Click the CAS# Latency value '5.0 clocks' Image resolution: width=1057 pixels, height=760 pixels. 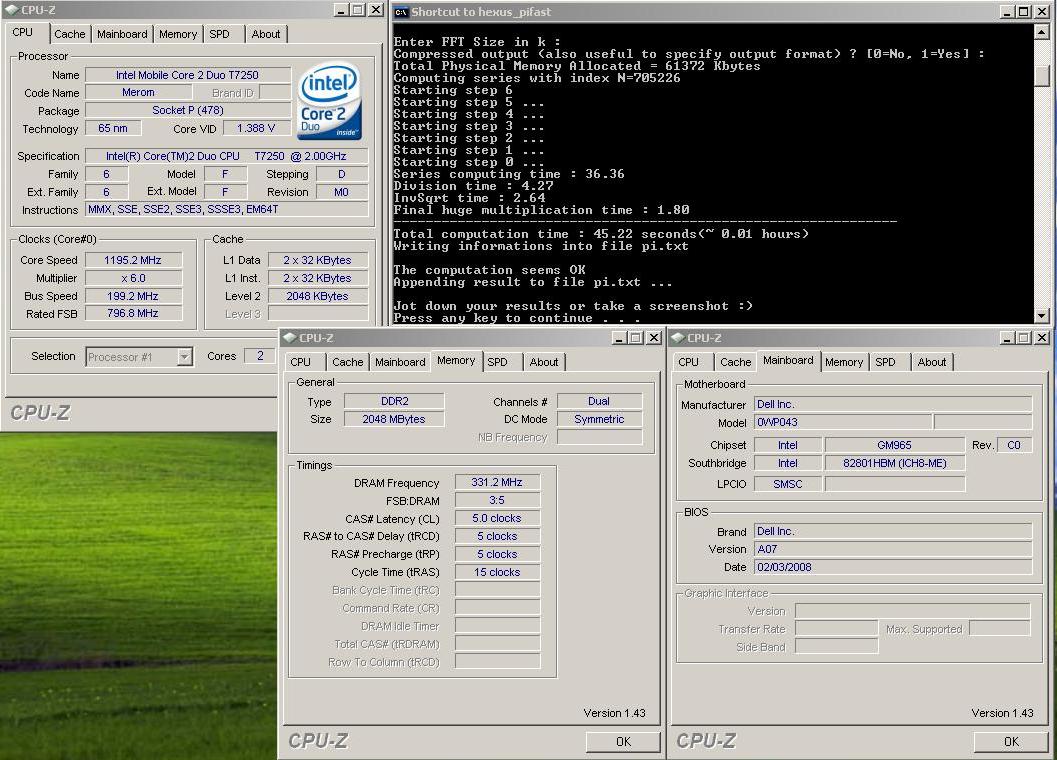click(497, 519)
